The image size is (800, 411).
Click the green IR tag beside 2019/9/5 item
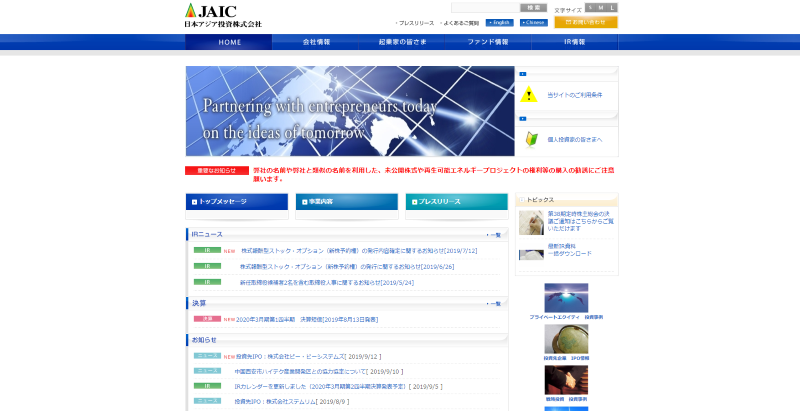tap(207, 386)
